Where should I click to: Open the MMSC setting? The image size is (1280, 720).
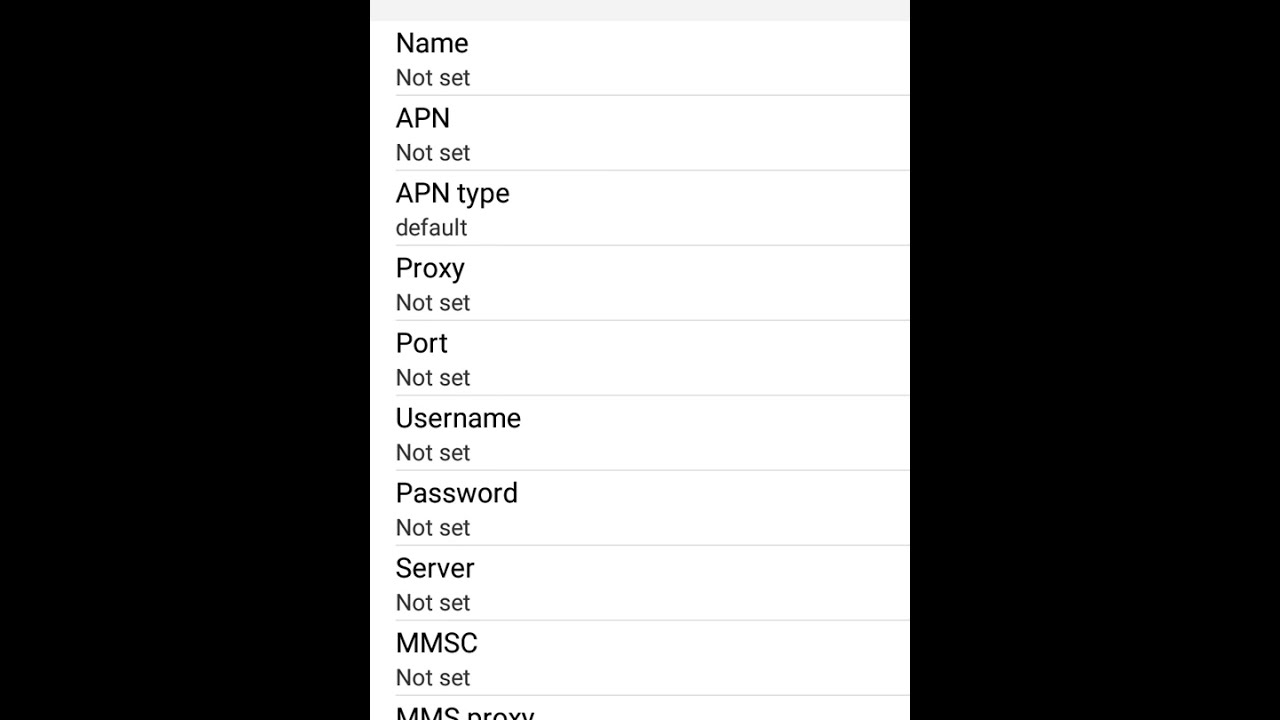436,643
